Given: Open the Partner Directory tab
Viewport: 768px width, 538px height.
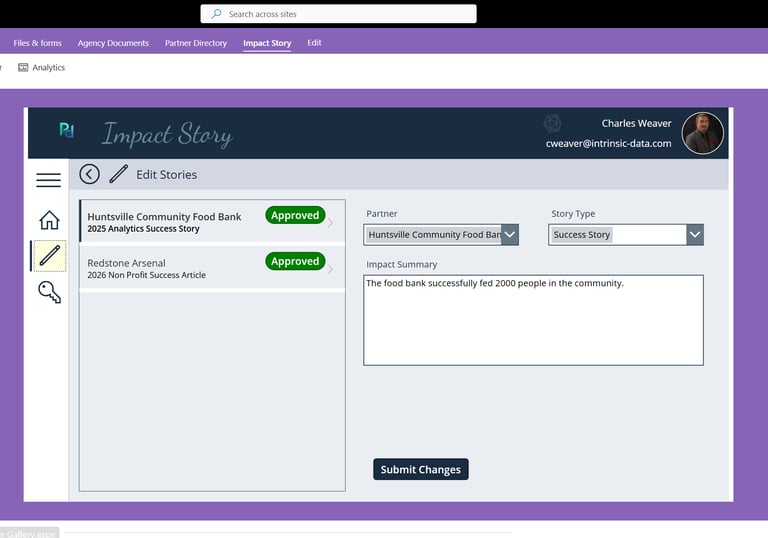Looking at the screenshot, I should pos(196,43).
